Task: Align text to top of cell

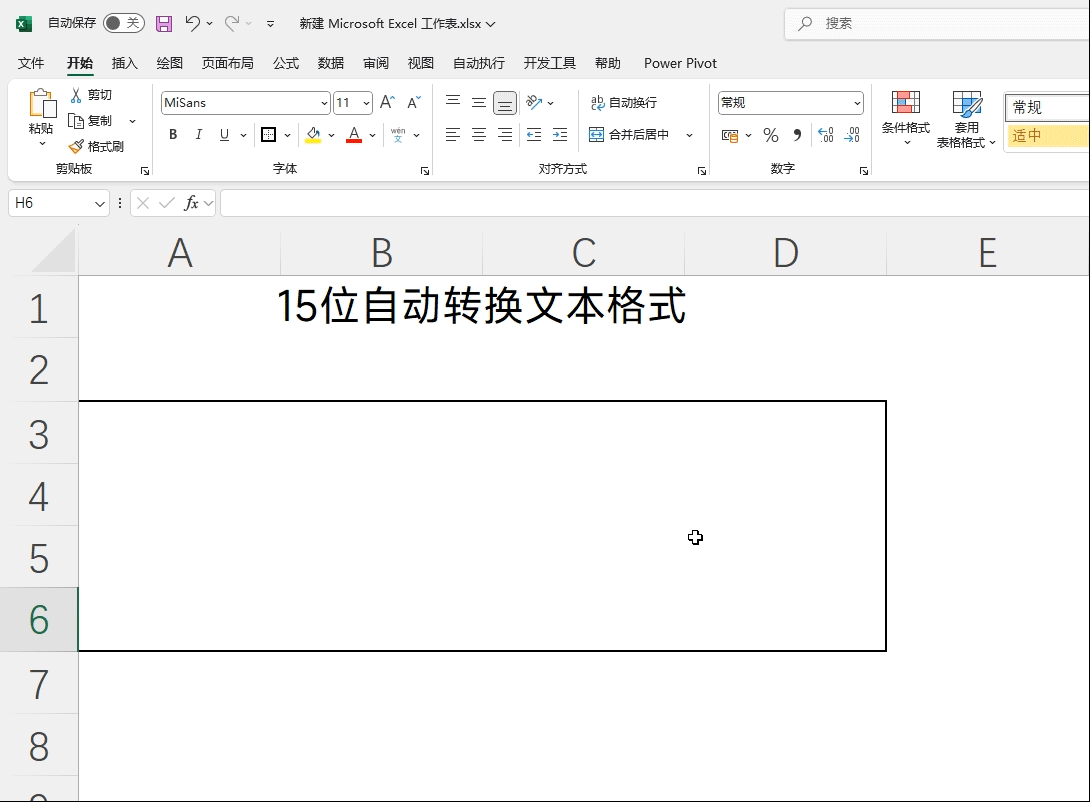Action: (453, 103)
